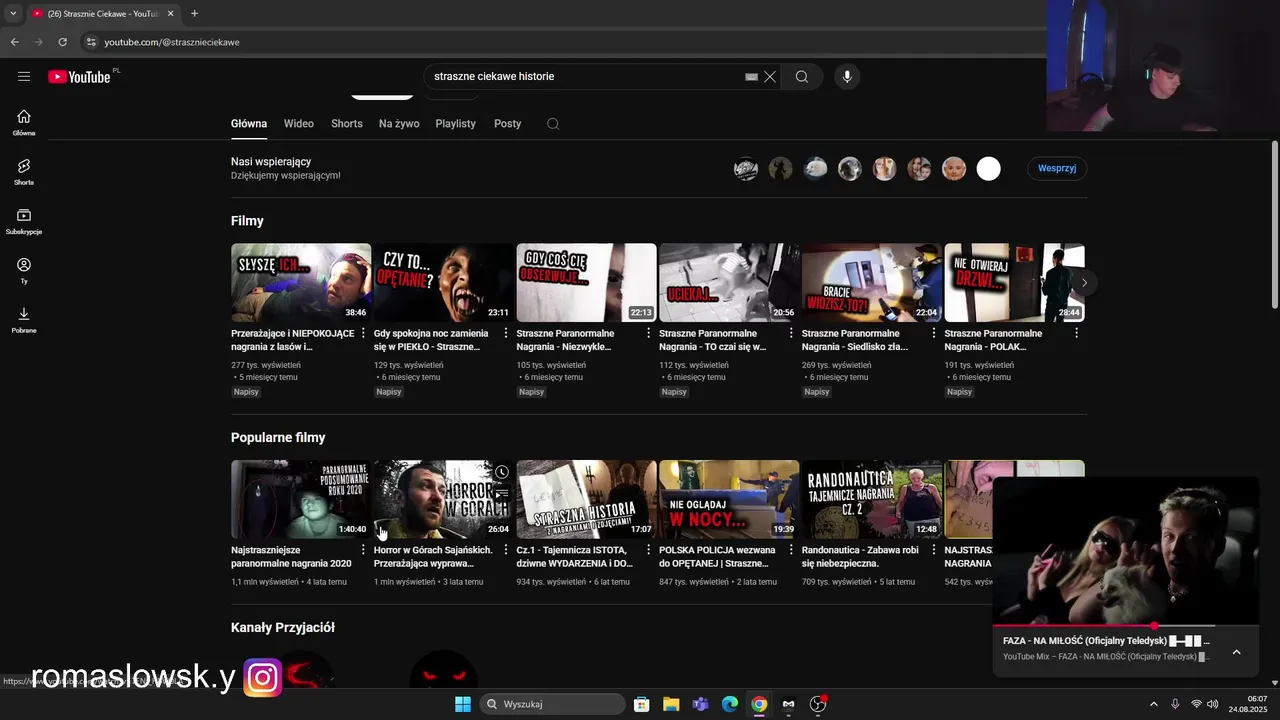Open the on-screen keyboard icon in search
Viewport: 1280px width, 720px height.
click(751, 77)
